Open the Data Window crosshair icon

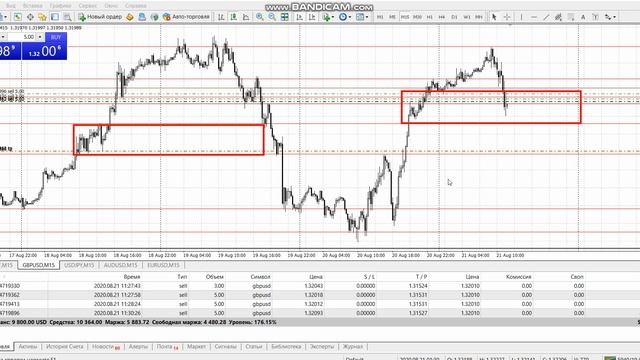(30, 17)
